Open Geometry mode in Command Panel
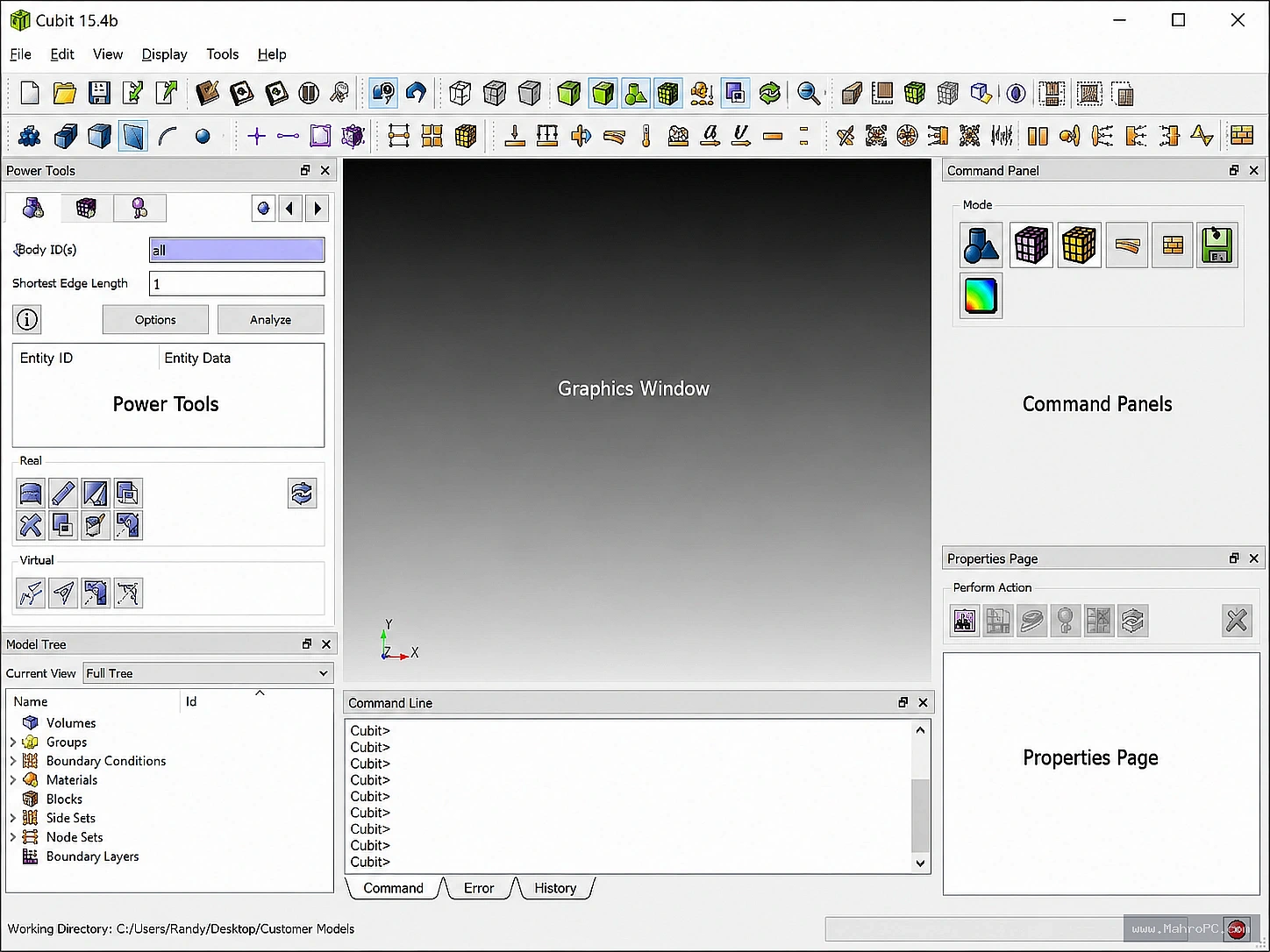The height and width of the screenshot is (952, 1270). pyautogui.click(x=981, y=245)
